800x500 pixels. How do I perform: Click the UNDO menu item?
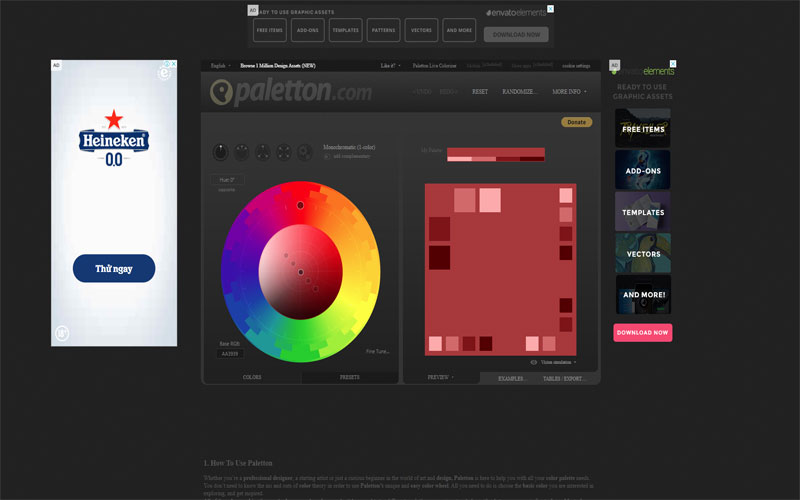pos(422,92)
